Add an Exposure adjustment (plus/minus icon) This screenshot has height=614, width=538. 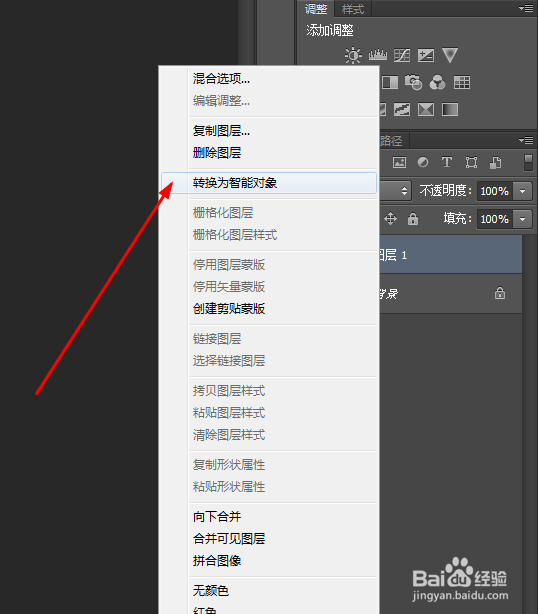coord(426,55)
